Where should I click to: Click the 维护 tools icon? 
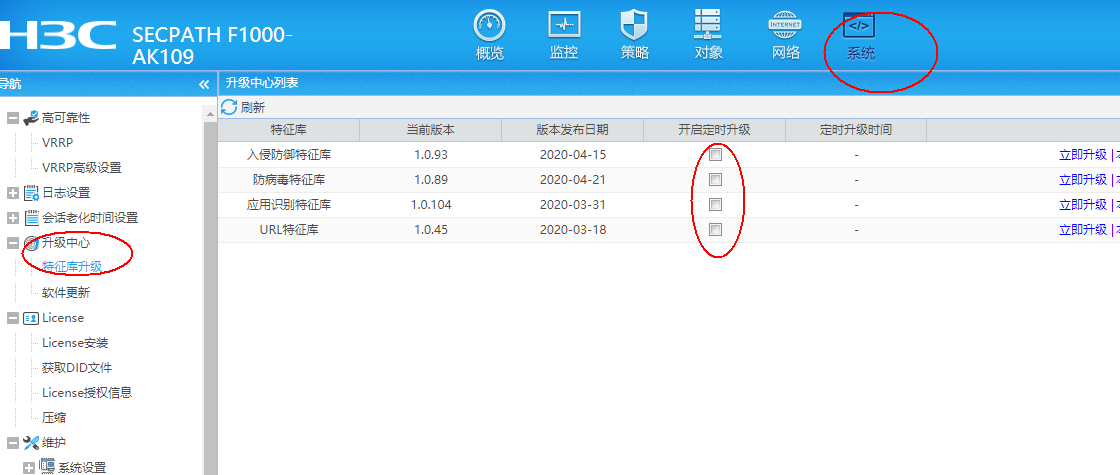coord(31,443)
